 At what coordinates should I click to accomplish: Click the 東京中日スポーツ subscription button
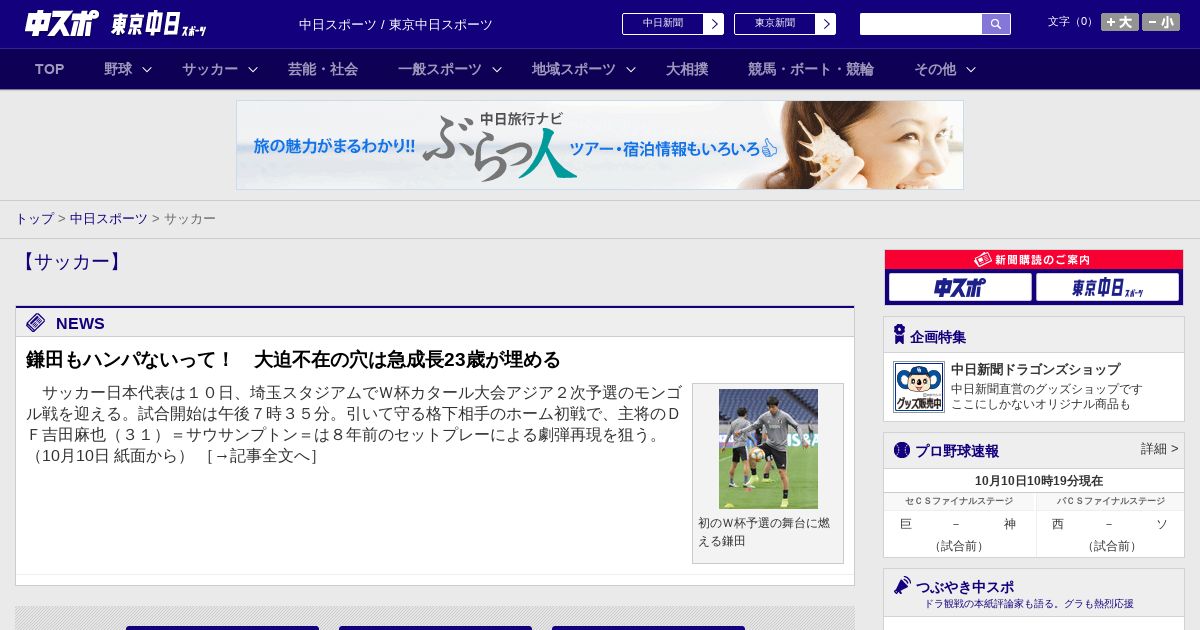coord(1107,287)
